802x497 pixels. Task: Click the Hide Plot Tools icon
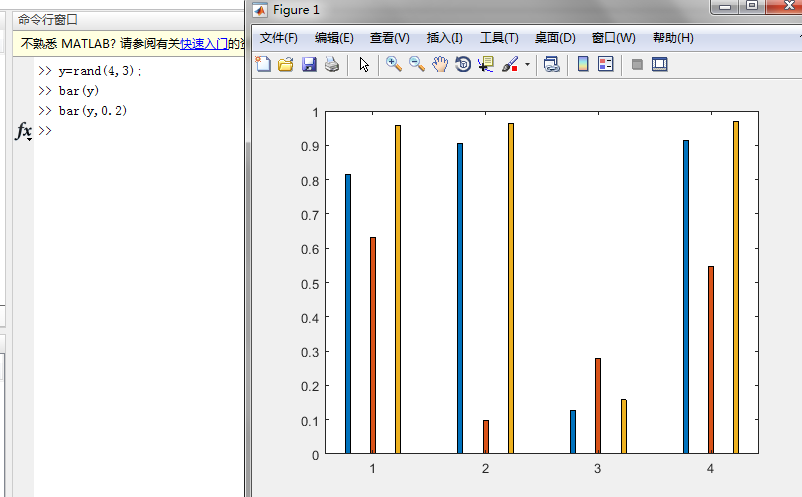tap(637, 64)
